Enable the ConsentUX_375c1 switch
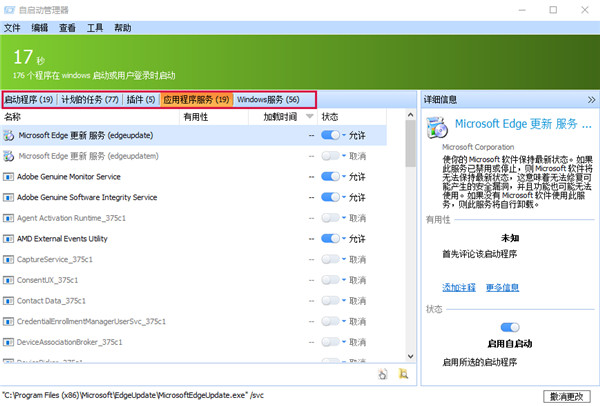 [330, 280]
